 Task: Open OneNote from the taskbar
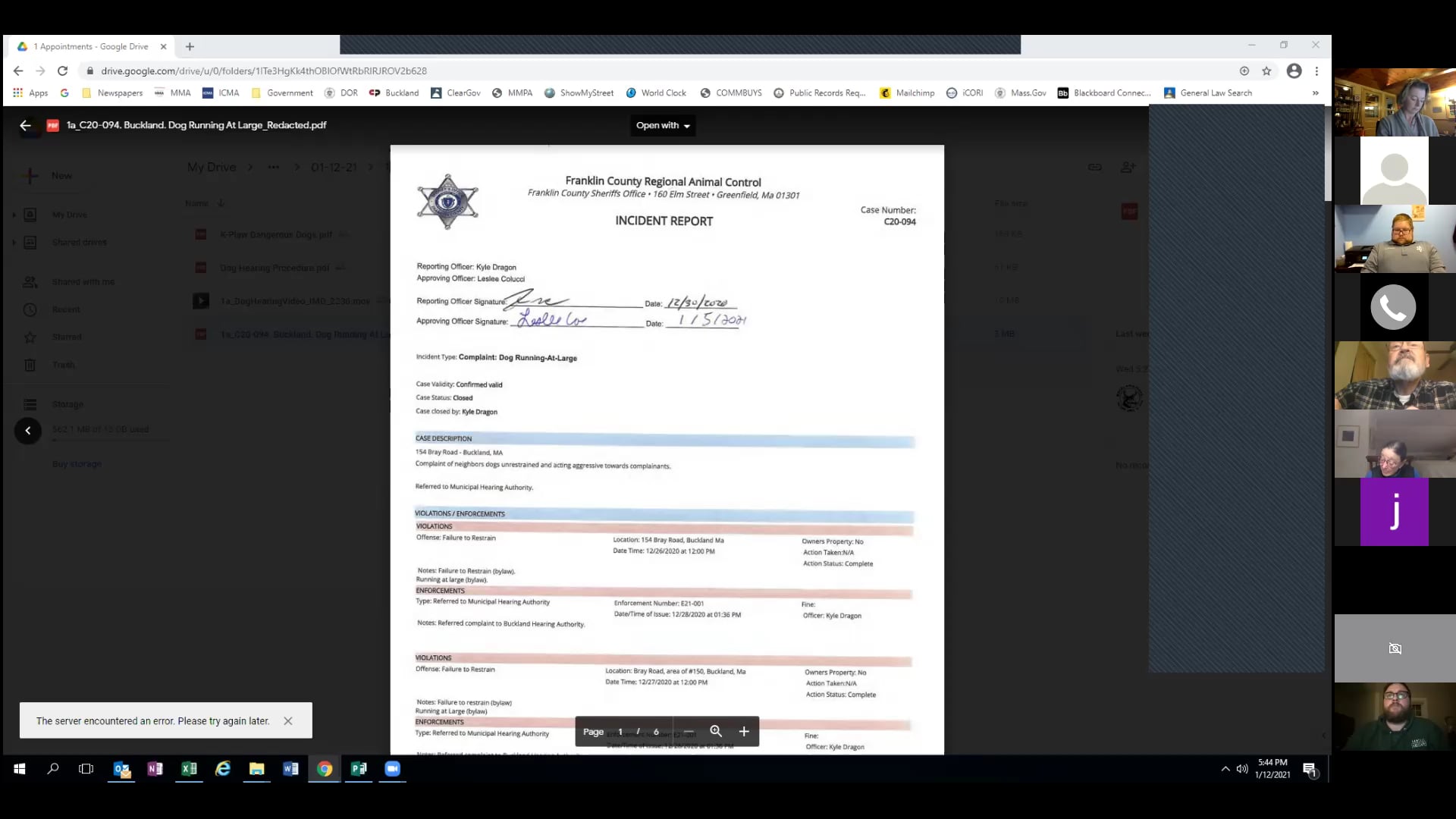(x=155, y=769)
